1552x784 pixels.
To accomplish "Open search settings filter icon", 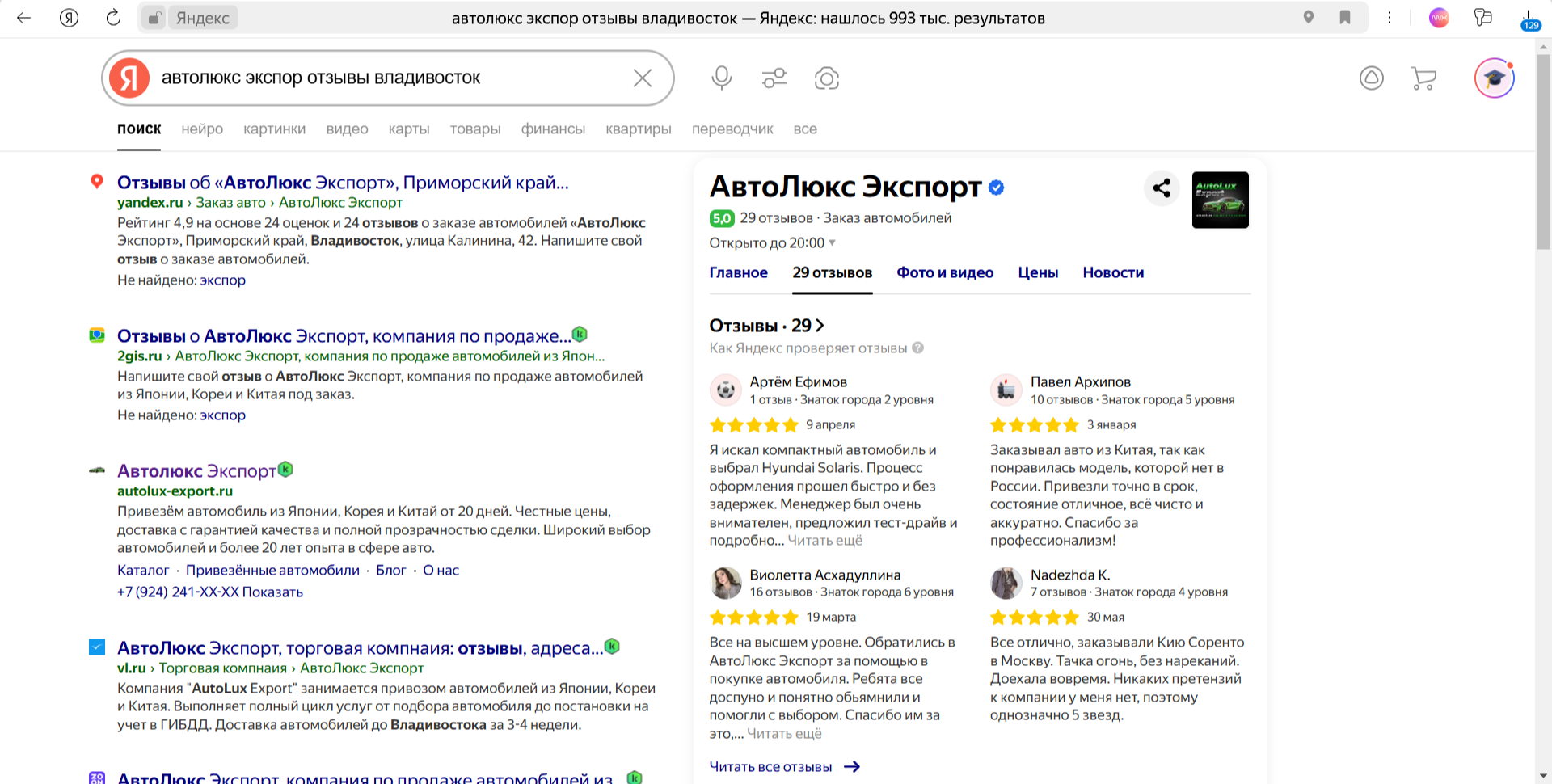I will 774,78.
